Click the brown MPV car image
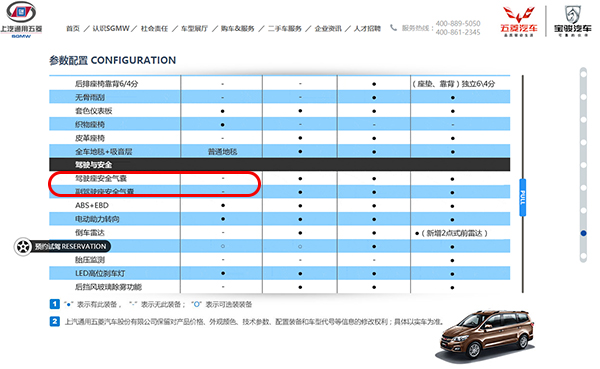Image resolution: width=600 pixels, height=369 pixels. coord(486,334)
